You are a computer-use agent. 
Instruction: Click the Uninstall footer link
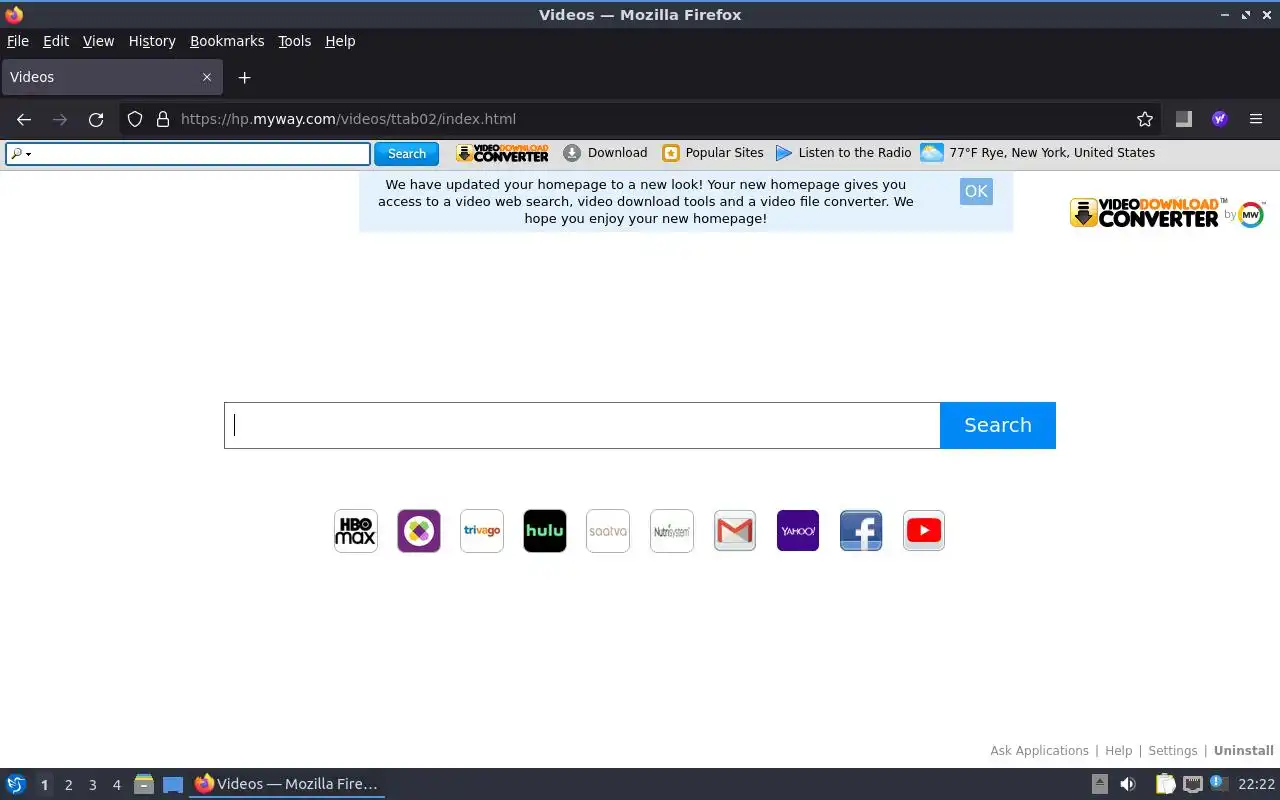point(1243,751)
